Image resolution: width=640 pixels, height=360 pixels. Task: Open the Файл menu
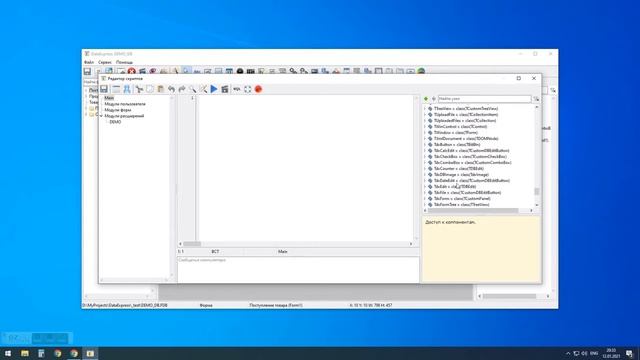tap(89, 62)
